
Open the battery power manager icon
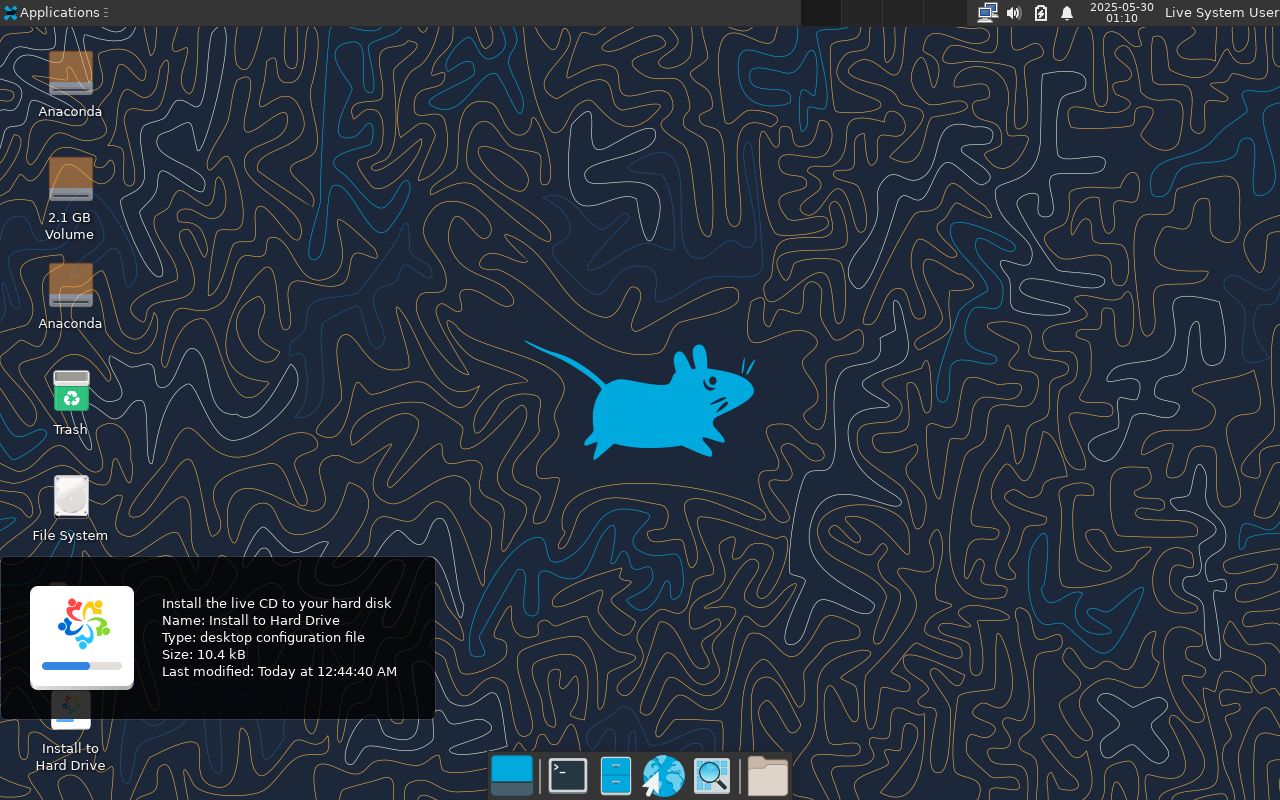point(1040,13)
